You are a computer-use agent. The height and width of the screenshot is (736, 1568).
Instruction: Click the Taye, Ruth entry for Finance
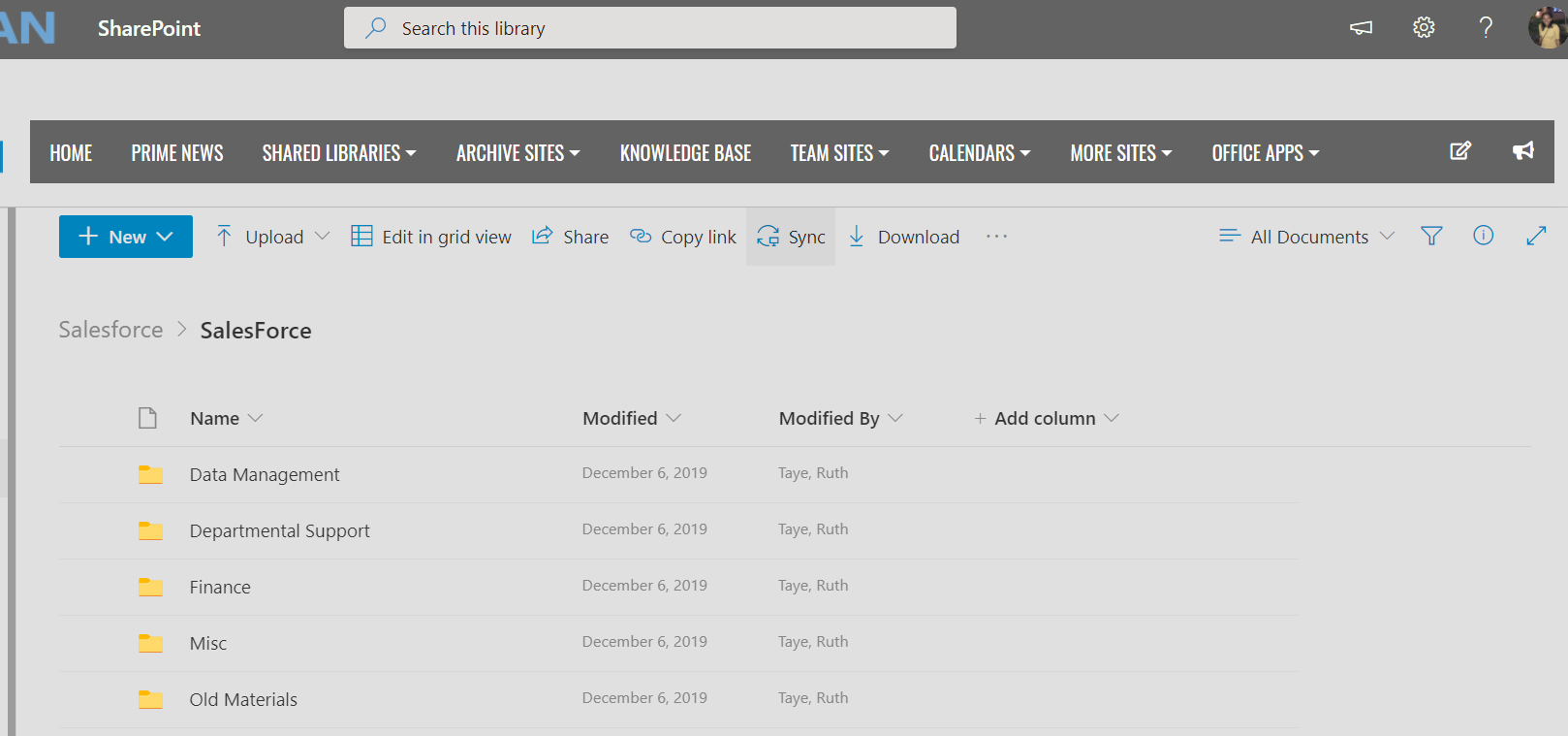[813, 586]
